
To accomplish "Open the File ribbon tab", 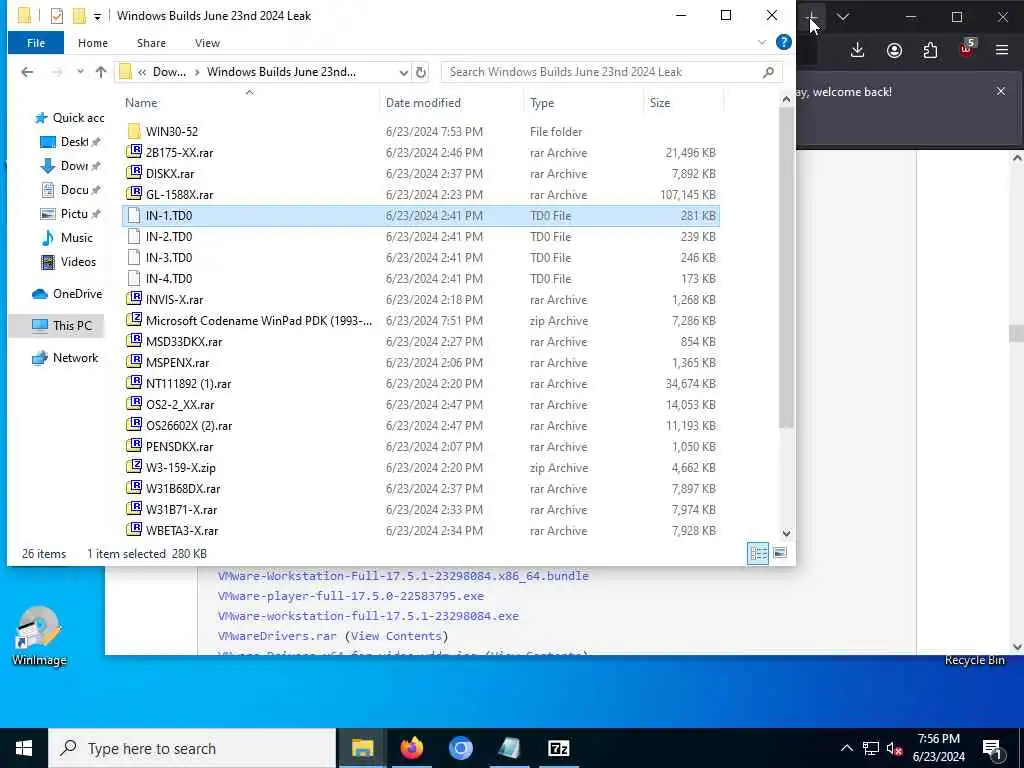I will (36, 43).
